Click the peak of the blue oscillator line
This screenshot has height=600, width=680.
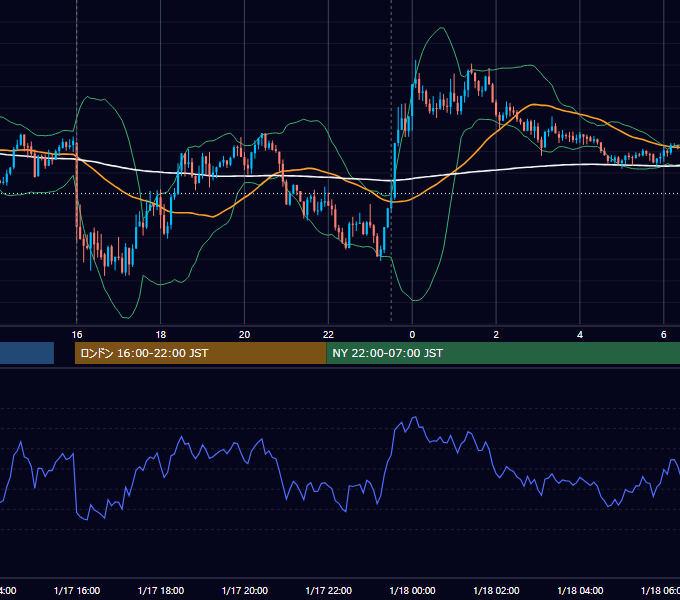[x=415, y=417]
